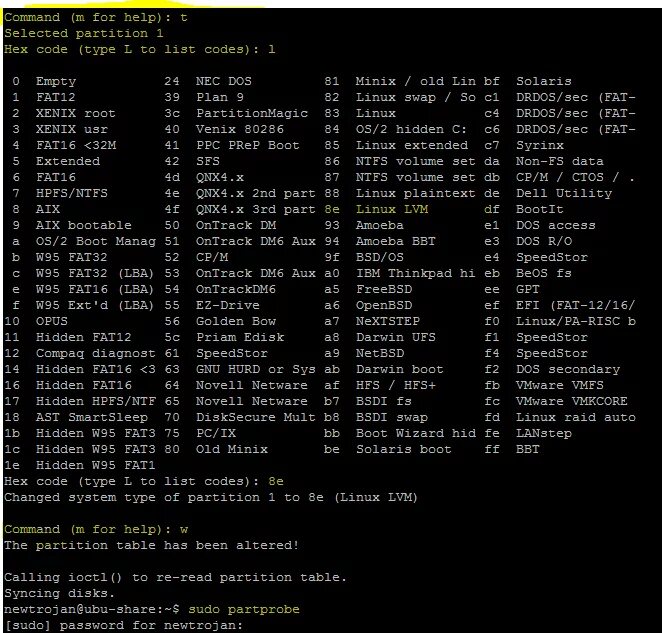662x633 pixels.
Task: Click the 'Darwin boot' entry
Action: click(399, 369)
